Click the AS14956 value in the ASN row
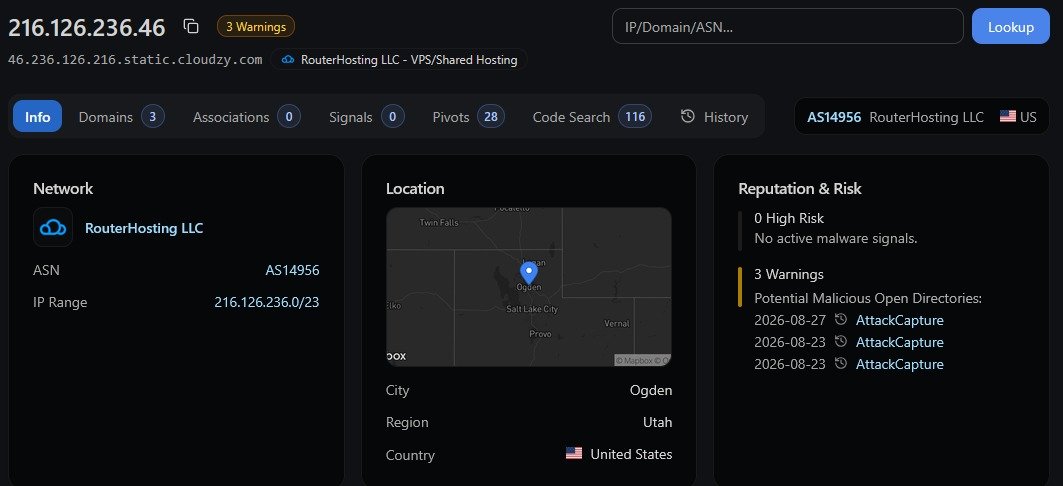The height and width of the screenshot is (486, 1063). [x=292, y=270]
